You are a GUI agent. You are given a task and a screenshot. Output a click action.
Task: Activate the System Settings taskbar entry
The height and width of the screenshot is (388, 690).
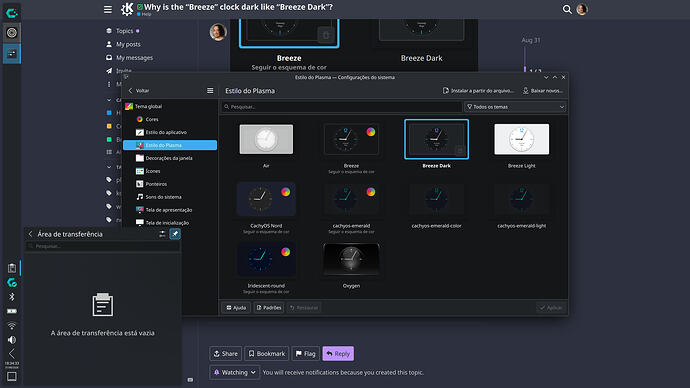point(12,53)
